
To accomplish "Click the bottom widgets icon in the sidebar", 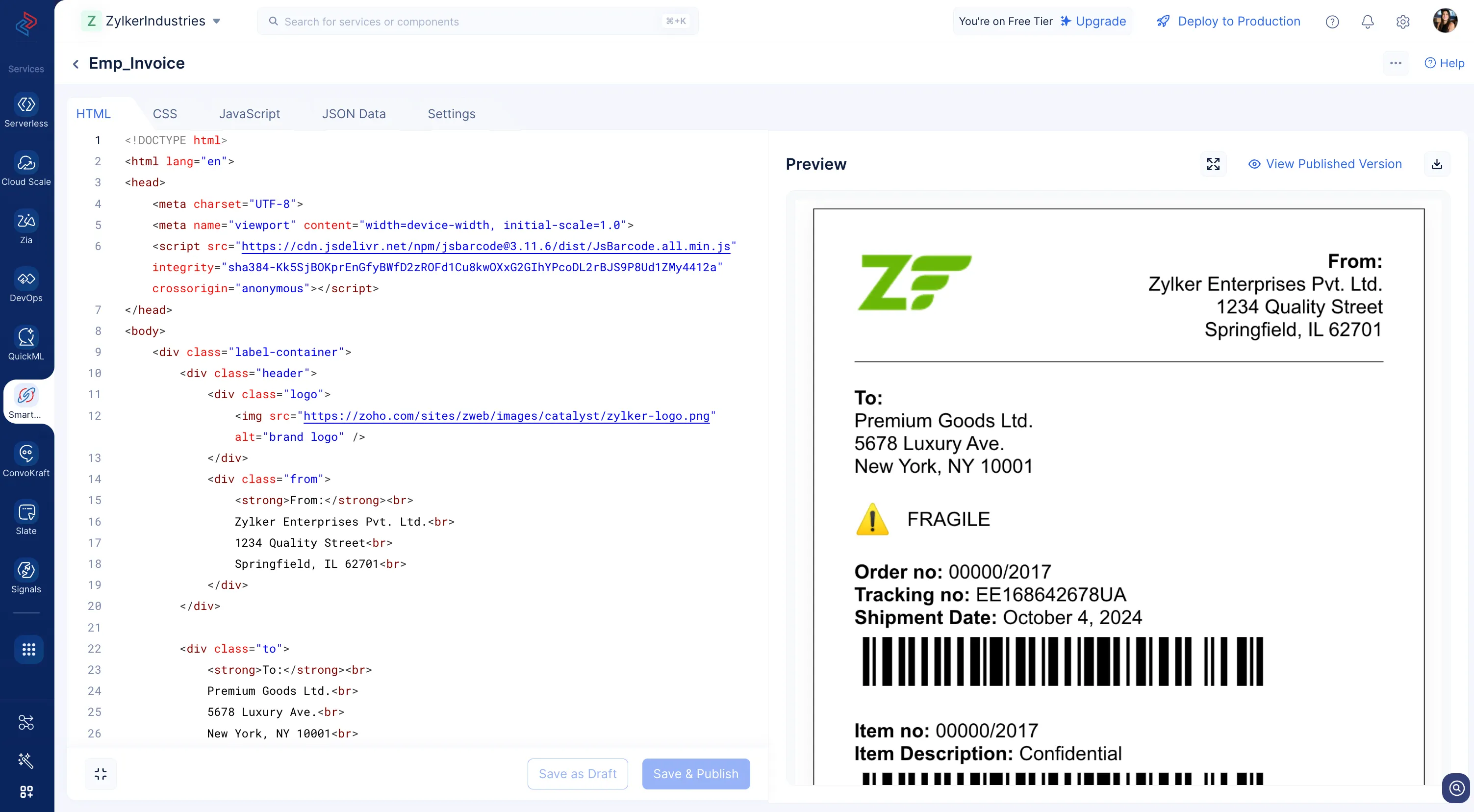I will (x=26, y=791).
